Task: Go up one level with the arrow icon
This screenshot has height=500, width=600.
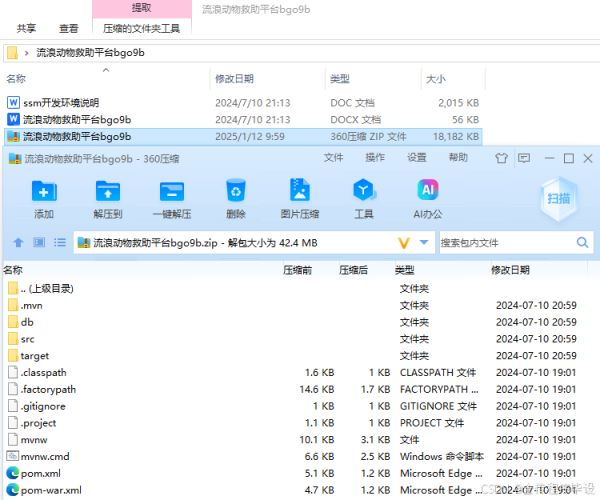Action: [18, 243]
